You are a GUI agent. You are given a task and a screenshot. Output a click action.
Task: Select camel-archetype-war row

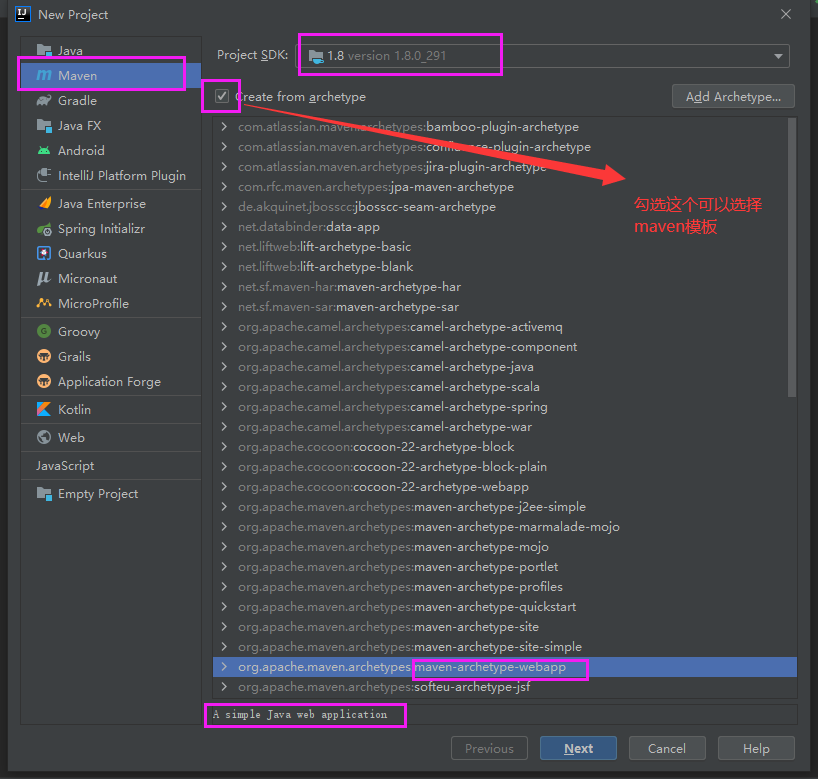pyautogui.click(x=504, y=427)
